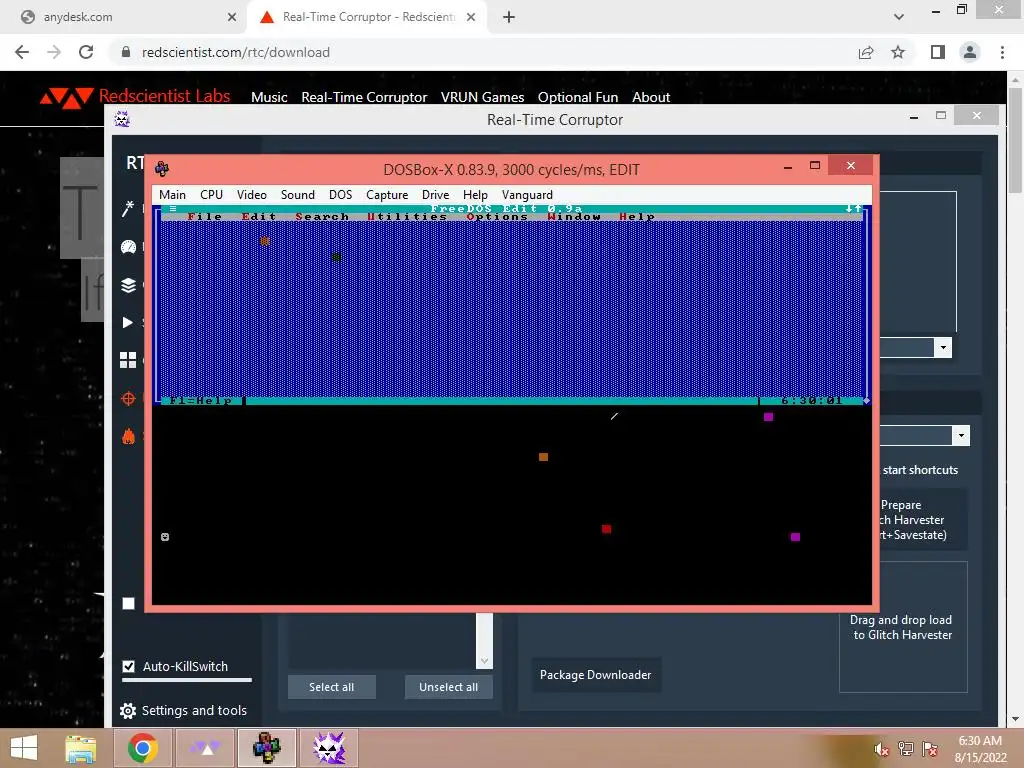This screenshot has width=1024, height=768.
Task: Select the play triangle icon in RTC sidebar
Action: (128, 322)
